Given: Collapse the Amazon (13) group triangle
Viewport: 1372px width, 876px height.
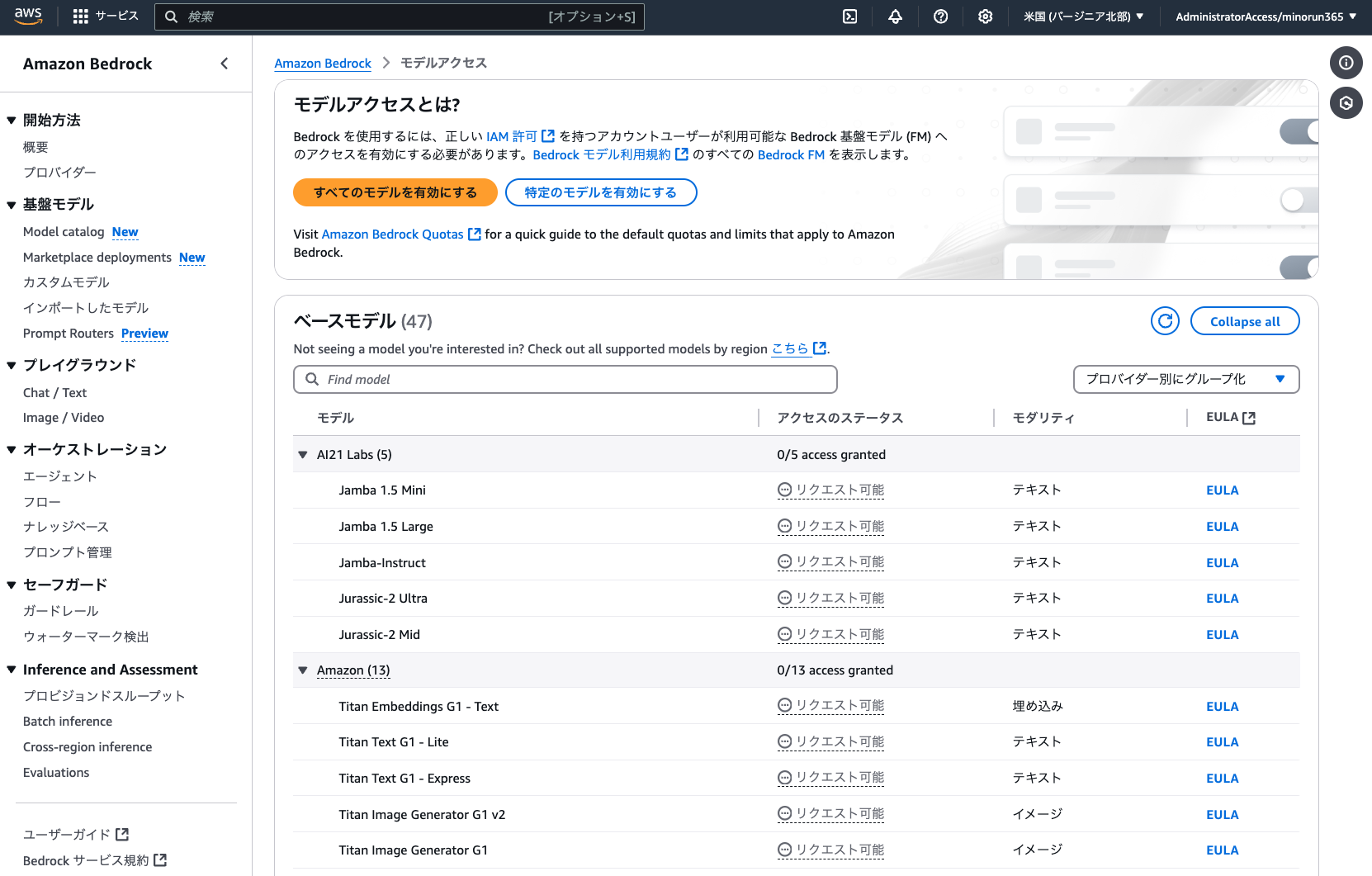Looking at the screenshot, I should coord(303,670).
